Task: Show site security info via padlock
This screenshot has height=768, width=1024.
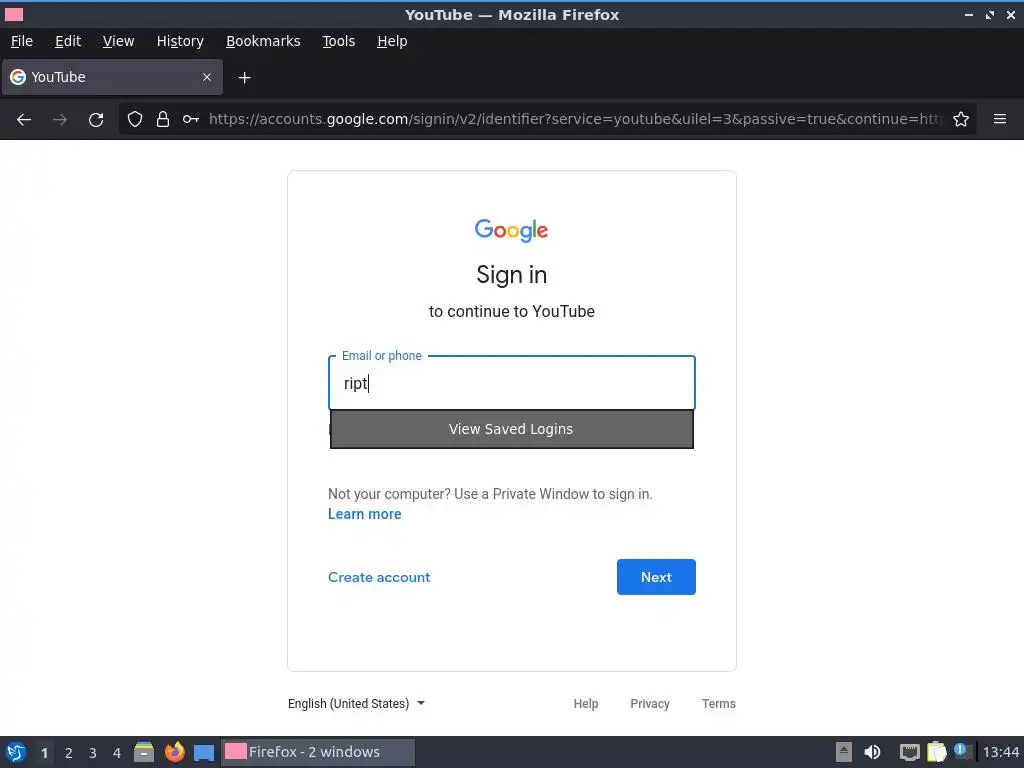Action: pos(163,119)
